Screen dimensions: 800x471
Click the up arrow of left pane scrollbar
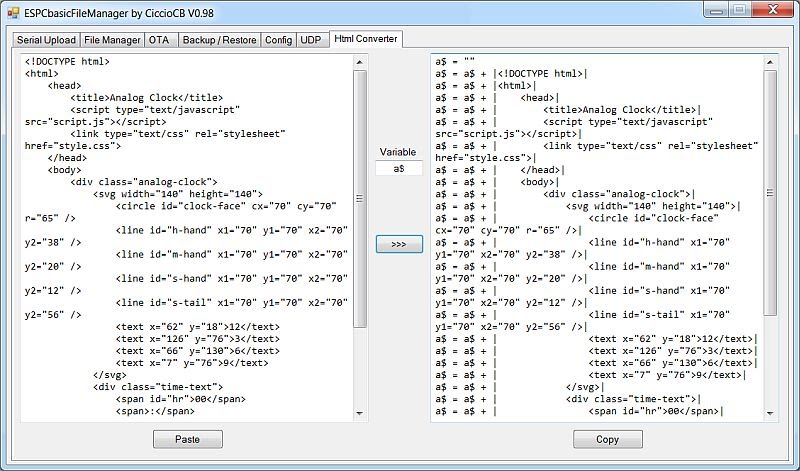(x=360, y=62)
